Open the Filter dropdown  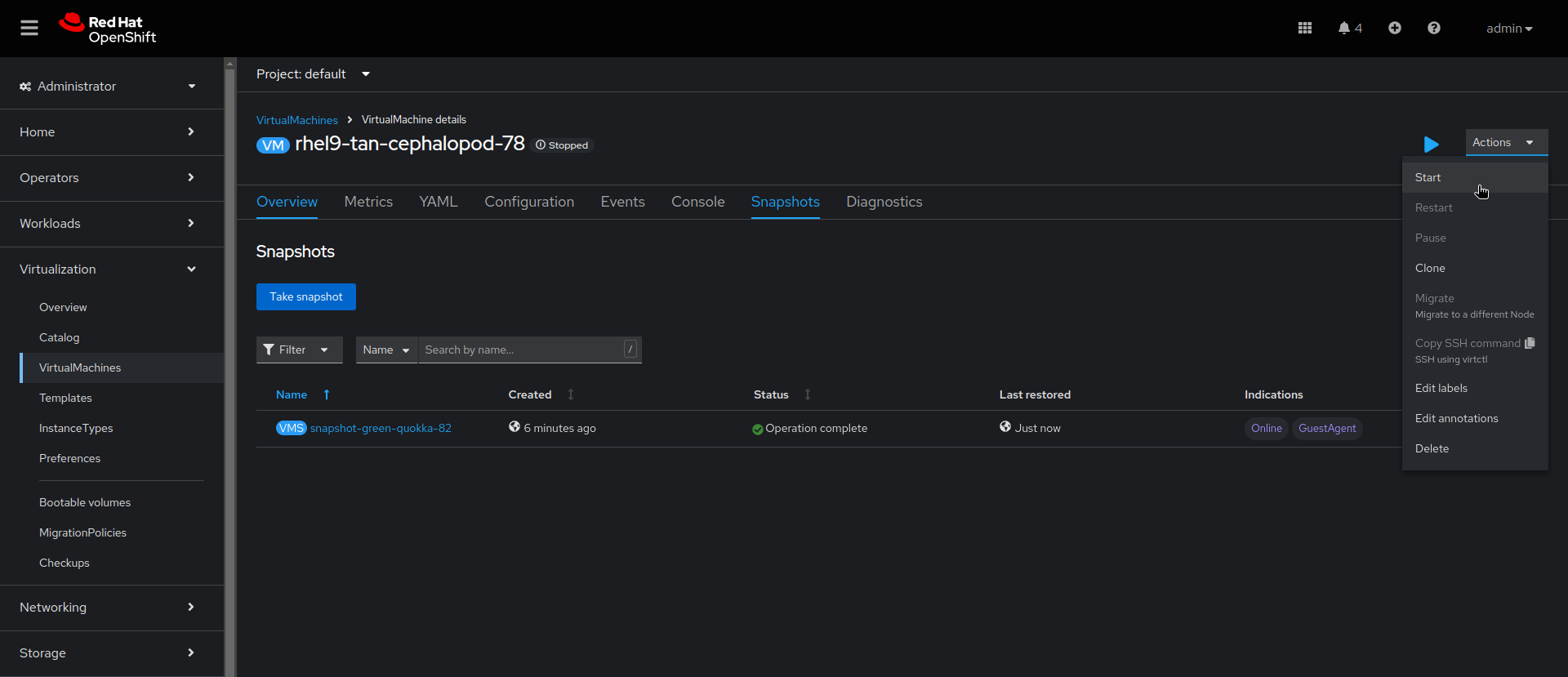tap(299, 350)
